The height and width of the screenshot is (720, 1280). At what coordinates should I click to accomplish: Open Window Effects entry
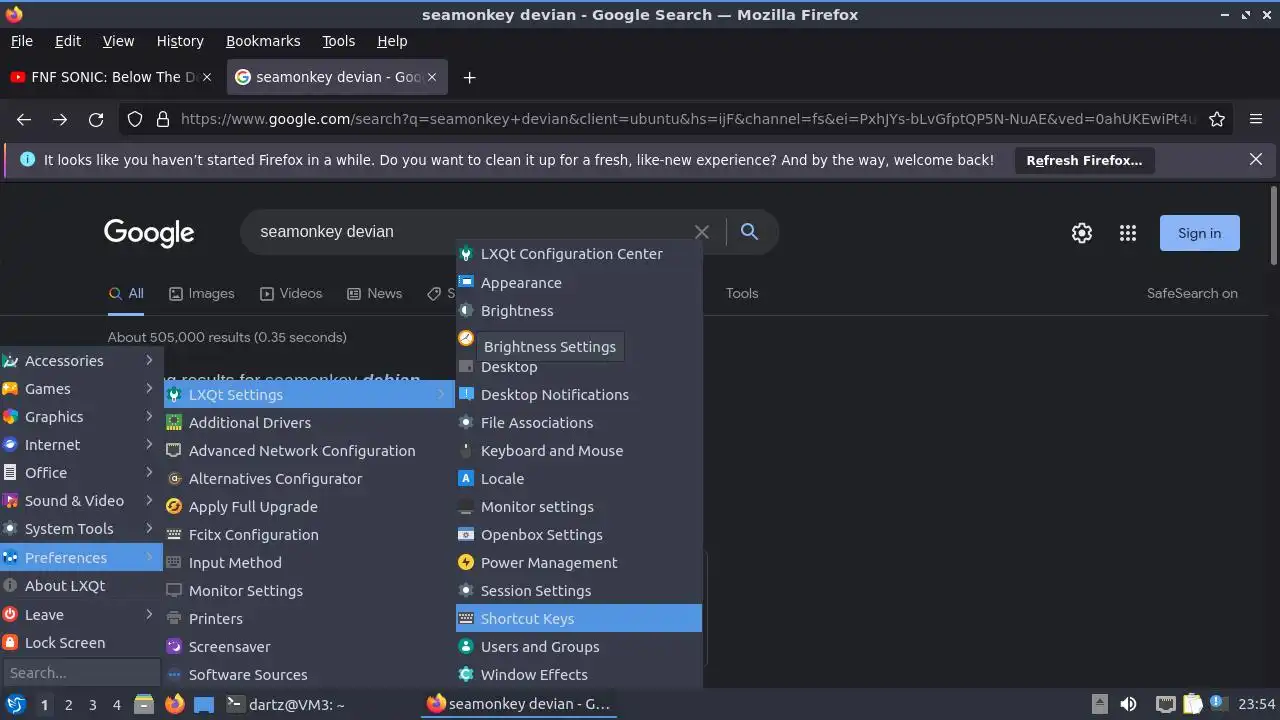[x=579, y=674]
